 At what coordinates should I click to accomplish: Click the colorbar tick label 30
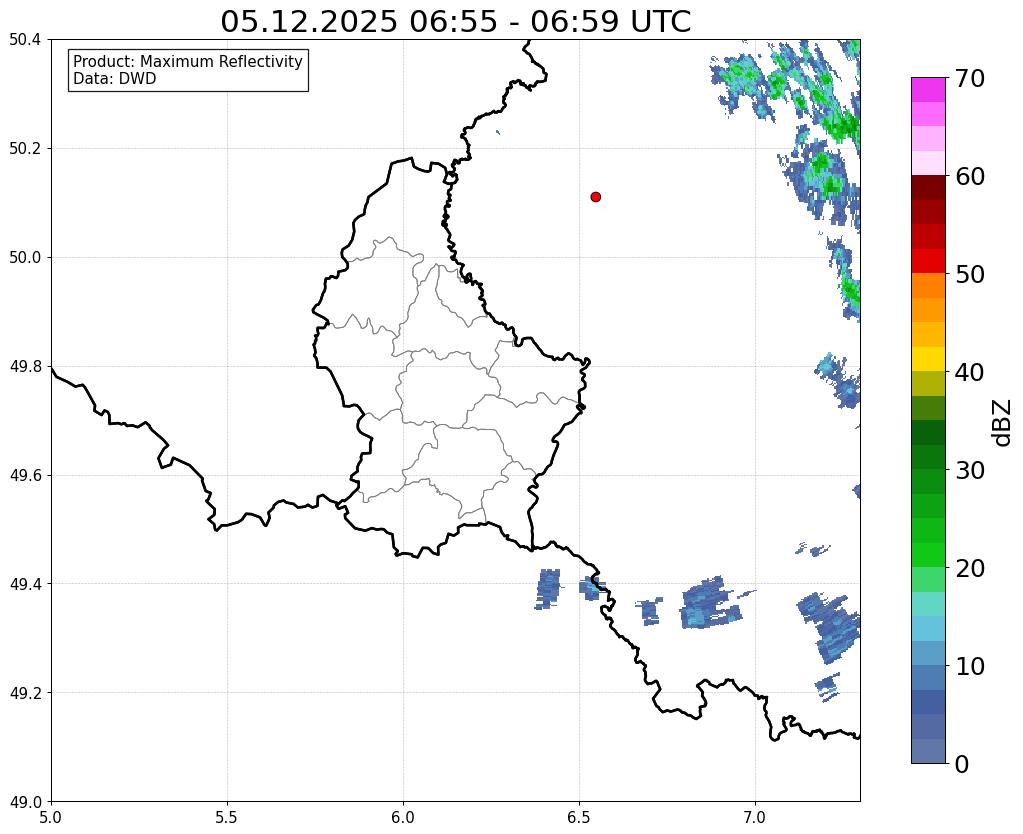pos(970,470)
